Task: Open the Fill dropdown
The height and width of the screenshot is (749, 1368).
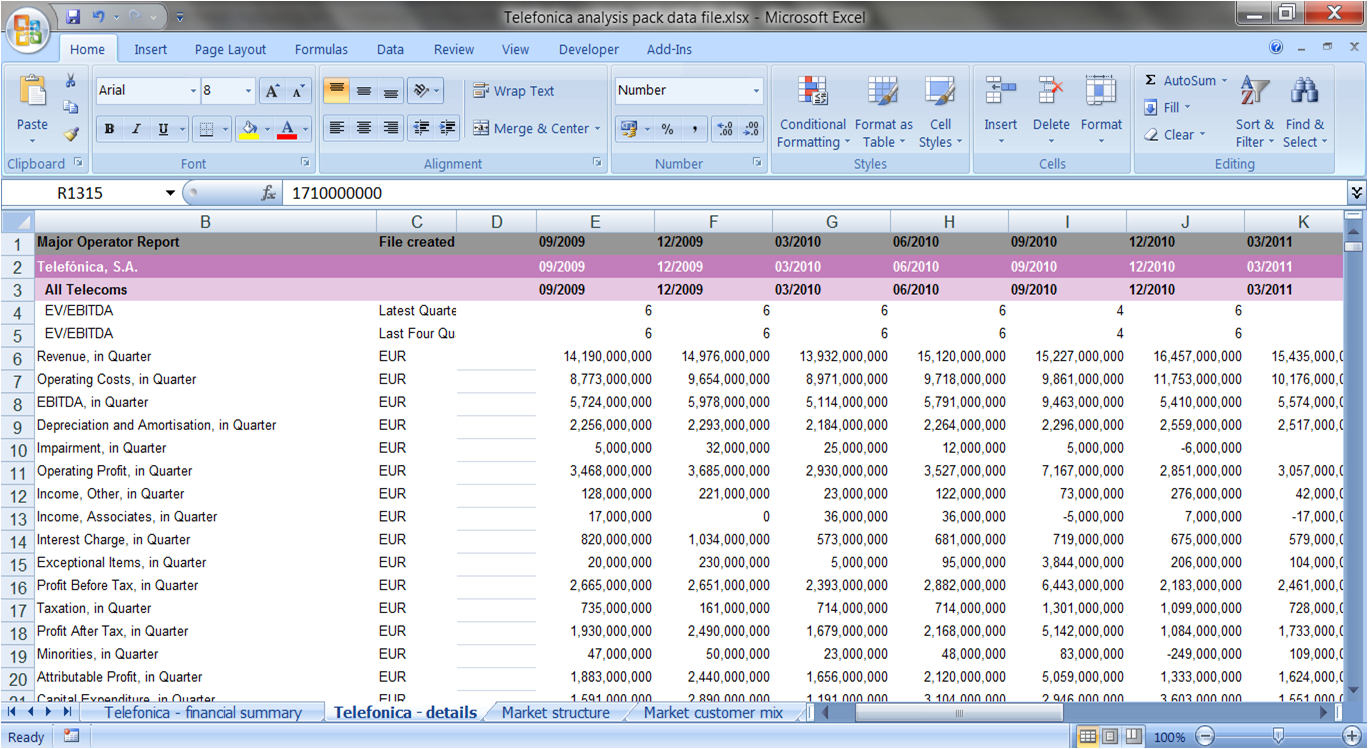Action: point(1166,107)
